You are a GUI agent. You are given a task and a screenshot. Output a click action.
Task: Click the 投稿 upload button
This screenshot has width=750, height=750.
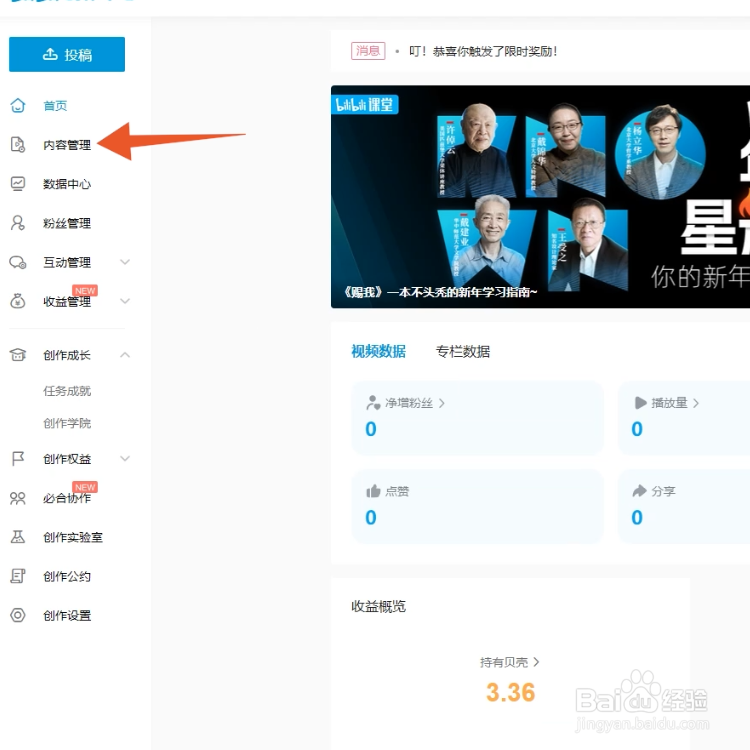(67, 55)
